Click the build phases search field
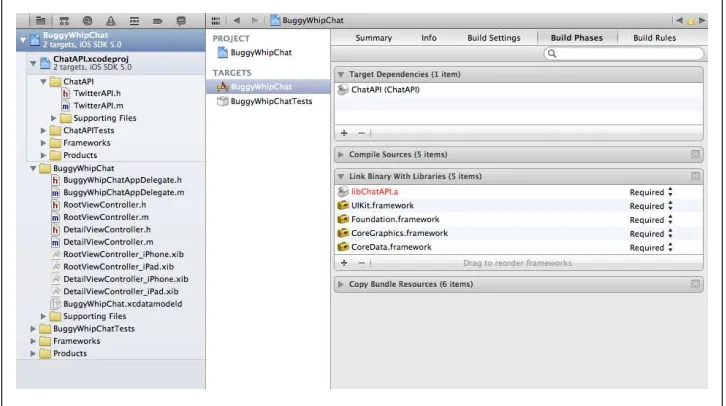726x406 pixels. tap(624, 54)
